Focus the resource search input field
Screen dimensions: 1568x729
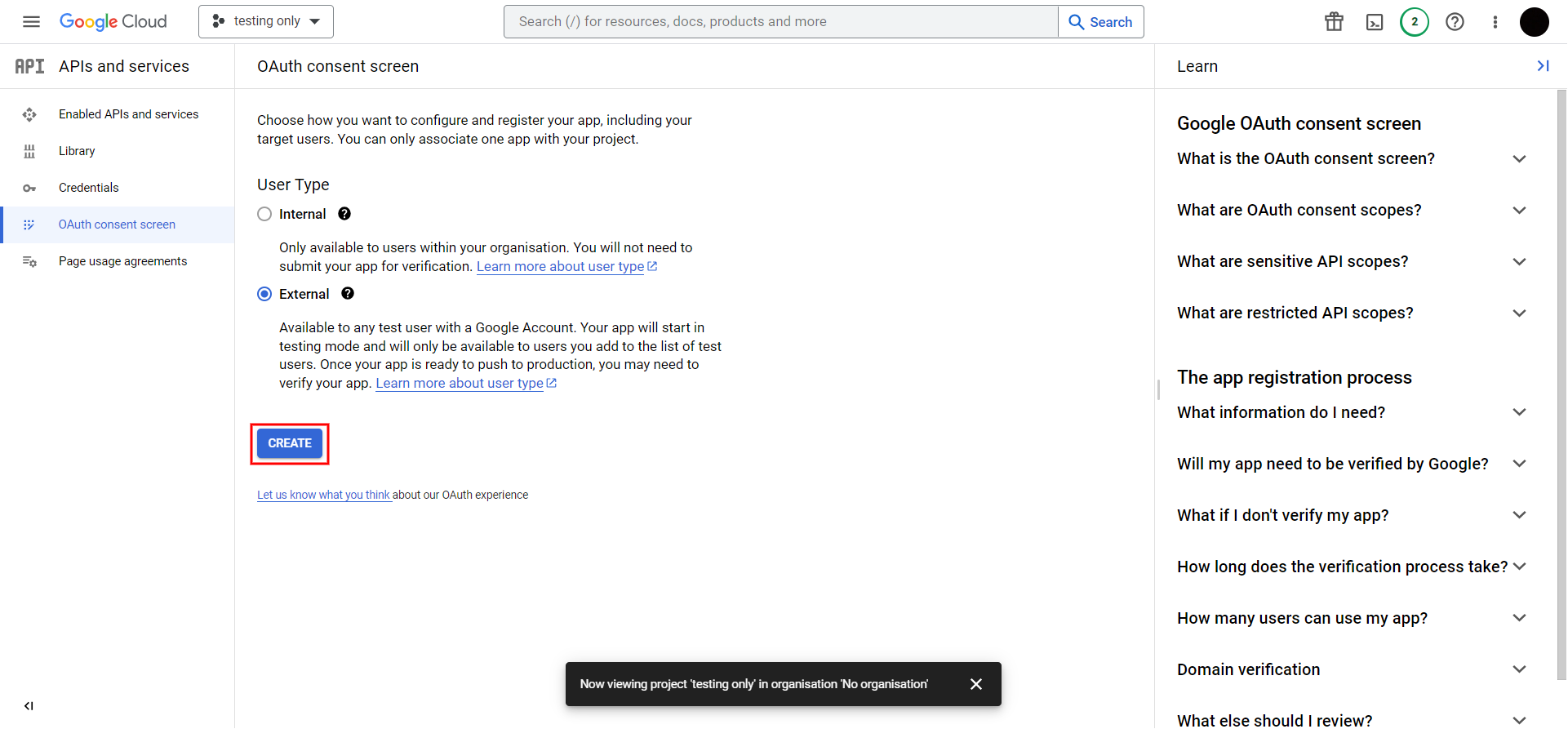(x=781, y=21)
